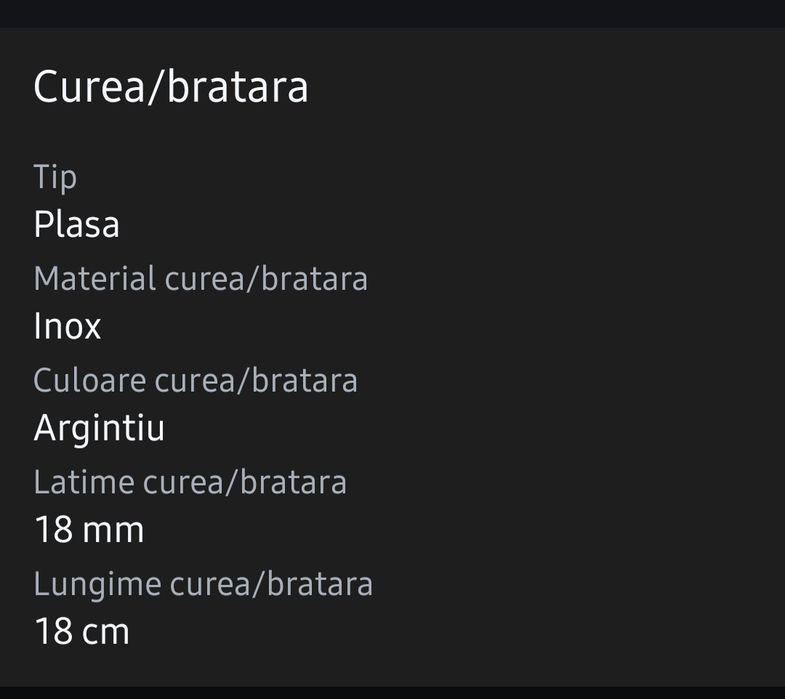Viewport: 785px width, 699px height.
Task: Click the mm unit in width value
Action: tap(115, 529)
